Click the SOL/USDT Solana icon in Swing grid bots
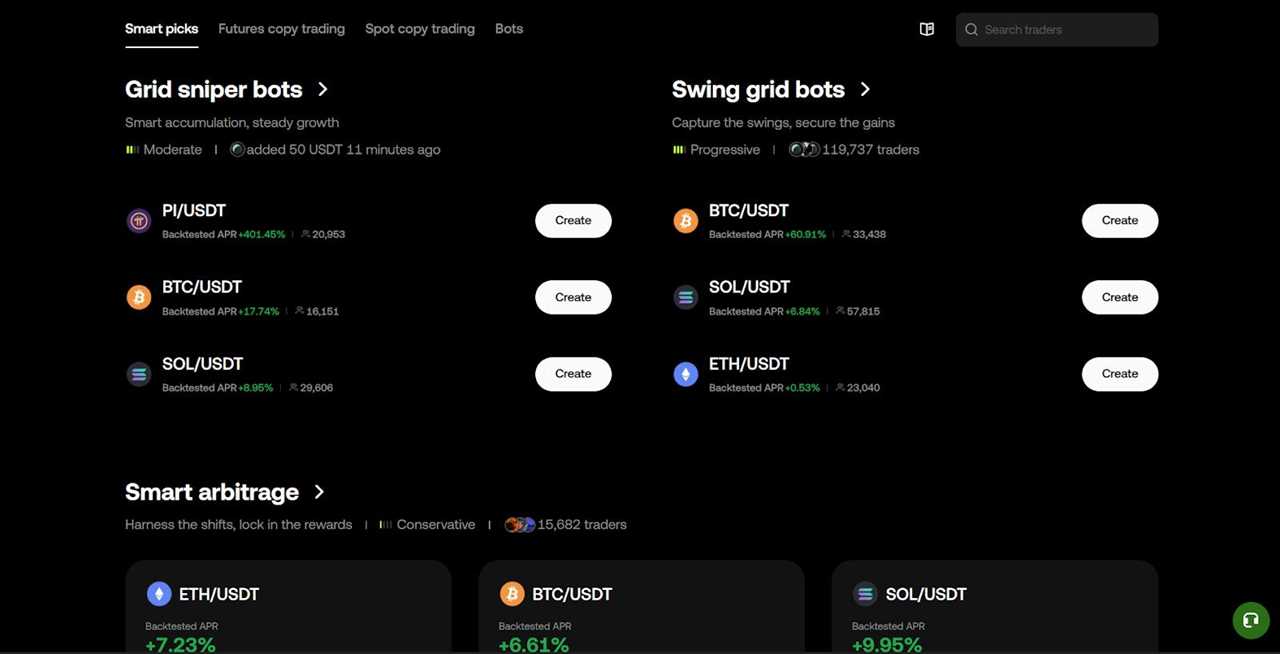 click(x=685, y=297)
